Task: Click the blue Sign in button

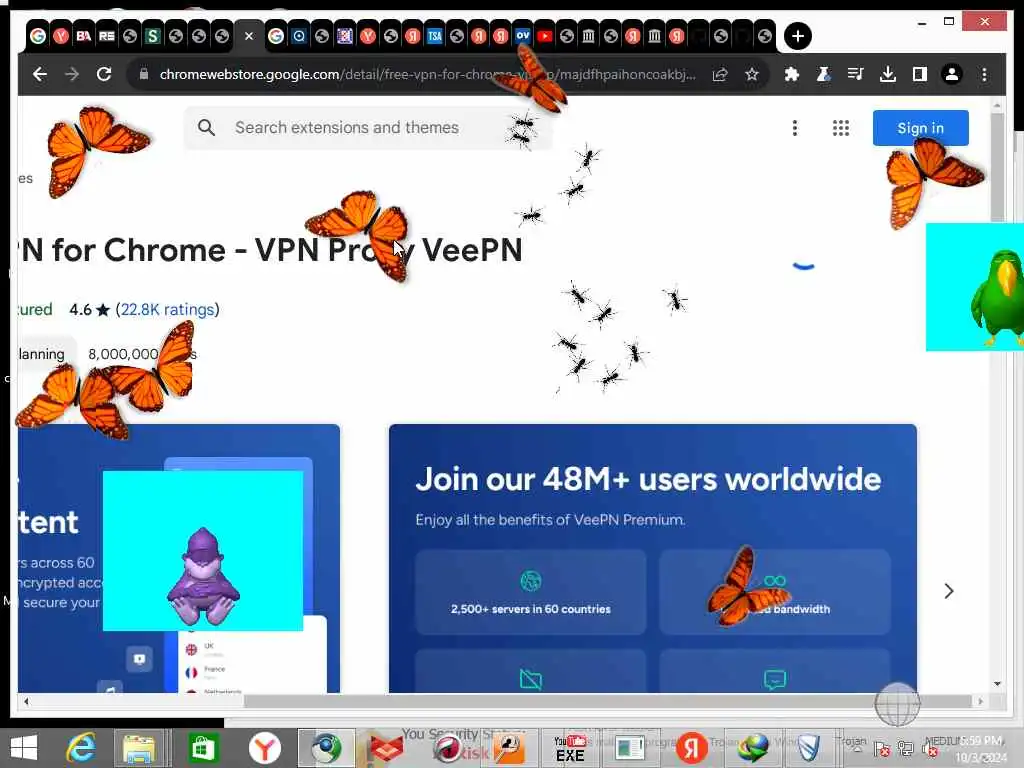Action: coord(920,128)
